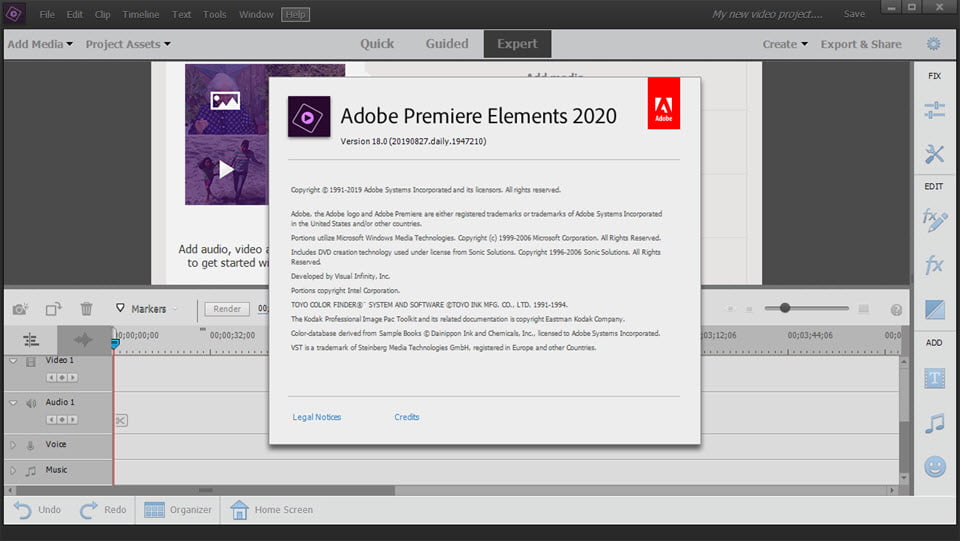The image size is (960, 541).
Task: Click the fit-to-timeline icon right of zoom slider
Action: point(863,308)
